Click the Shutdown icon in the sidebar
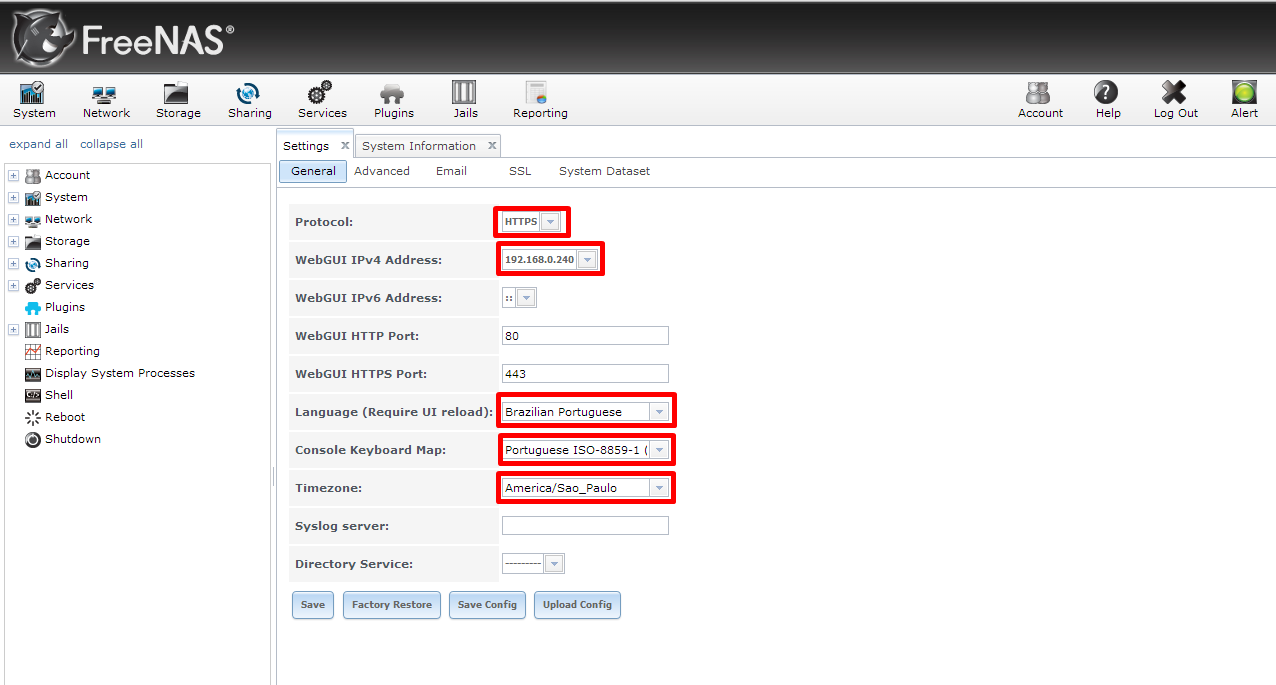 [33, 440]
